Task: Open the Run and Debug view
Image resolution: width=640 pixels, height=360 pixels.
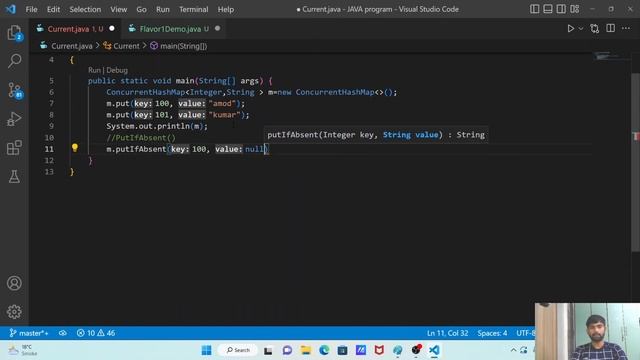Action: coord(14,119)
